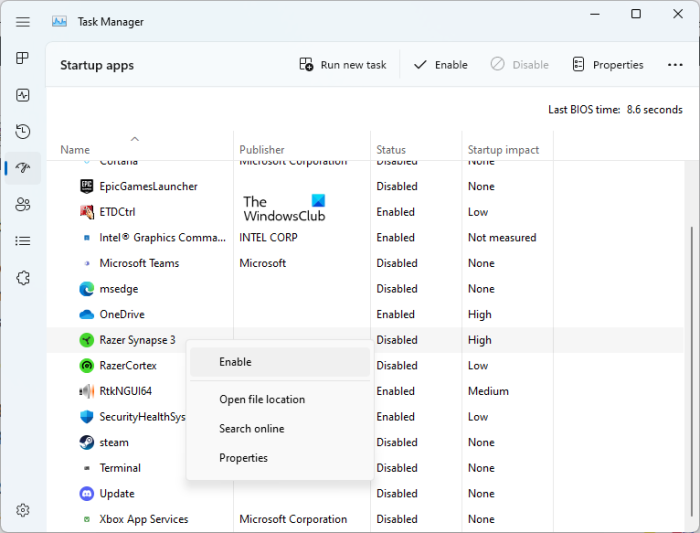The width and height of the screenshot is (700, 533).
Task: Go to the Processes page icon
Action: (23, 58)
